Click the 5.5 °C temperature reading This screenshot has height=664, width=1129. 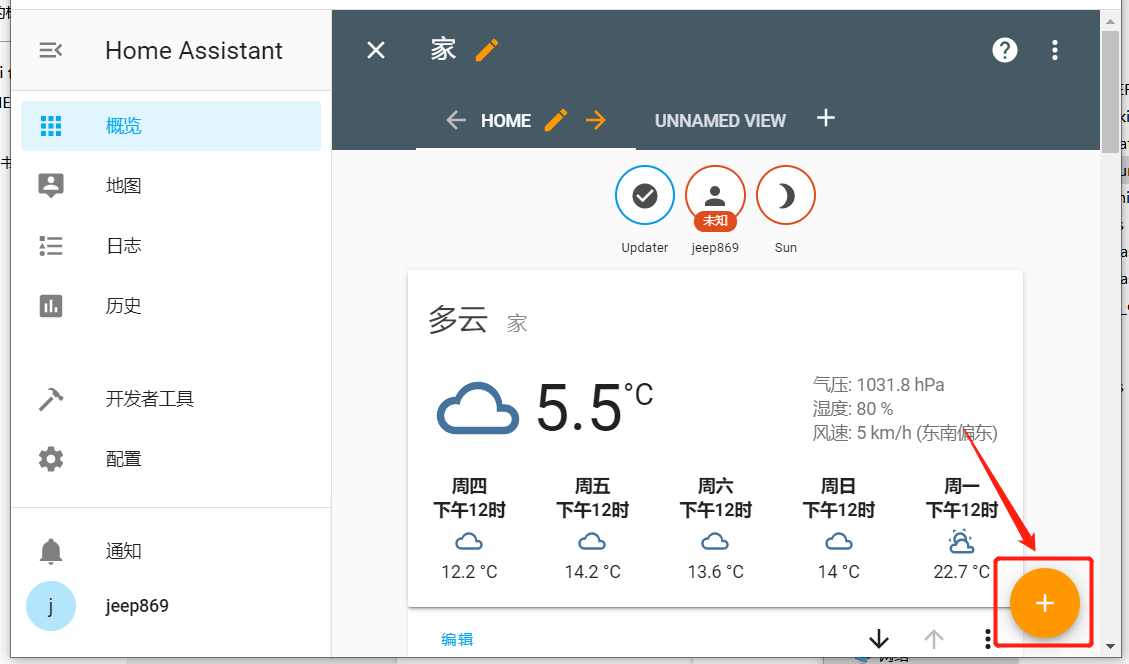tap(595, 407)
